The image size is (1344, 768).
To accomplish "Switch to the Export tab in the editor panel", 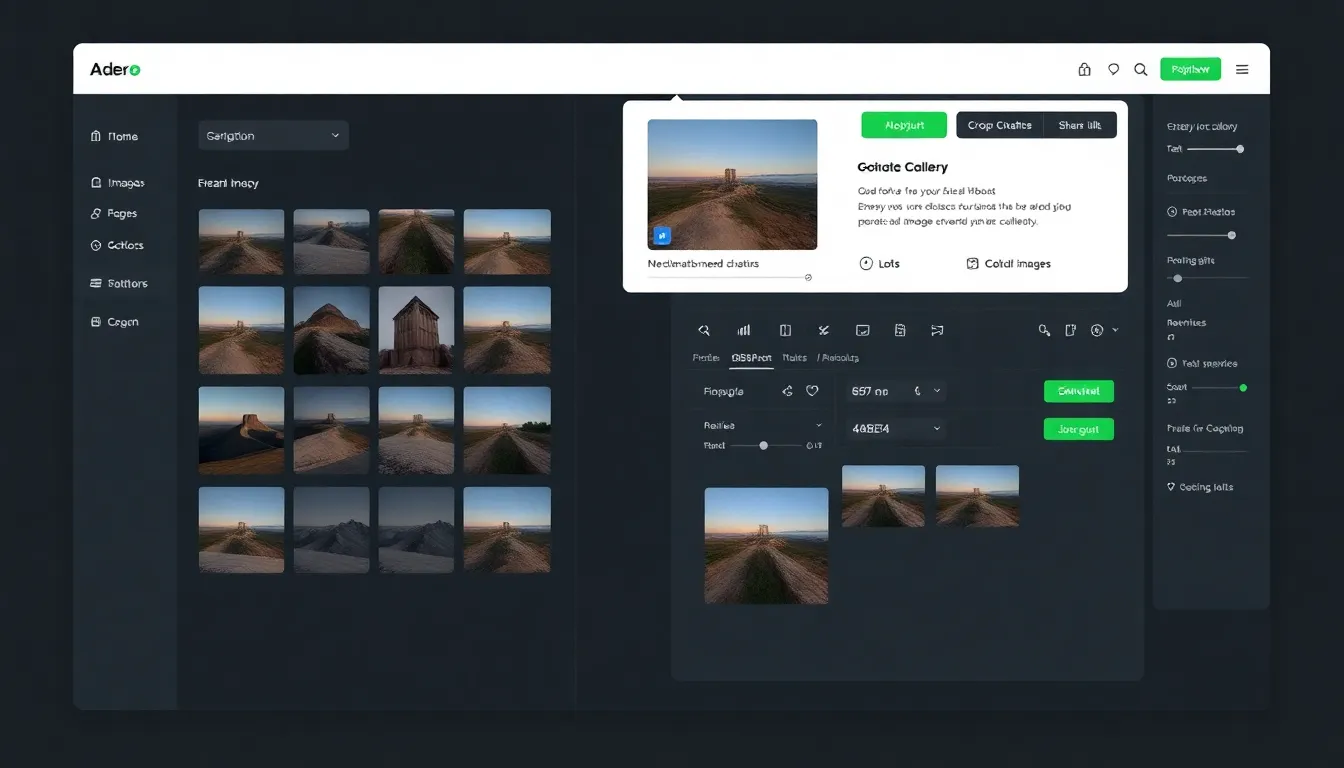I will coord(751,357).
